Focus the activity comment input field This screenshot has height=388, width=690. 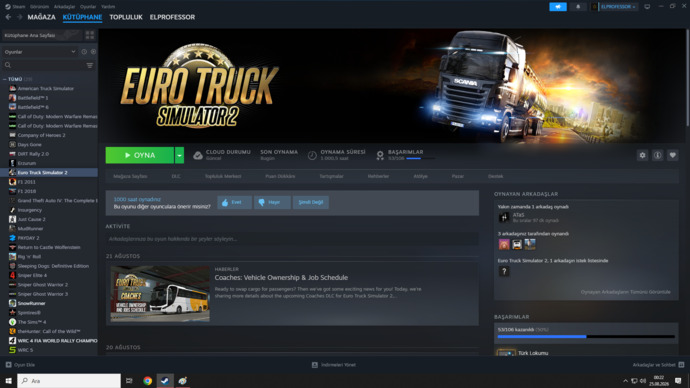[x=292, y=239]
